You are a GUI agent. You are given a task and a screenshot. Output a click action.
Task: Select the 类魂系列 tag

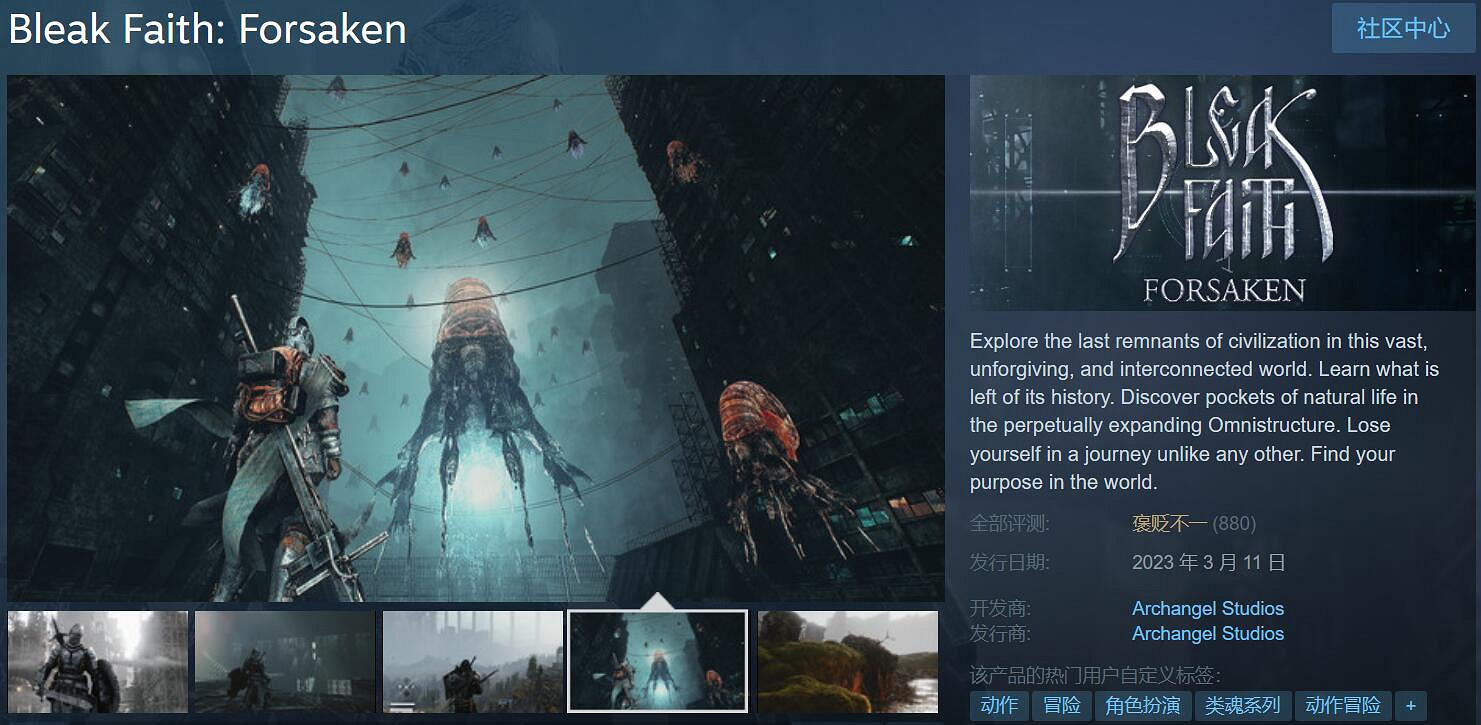pyautogui.click(x=1242, y=706)
